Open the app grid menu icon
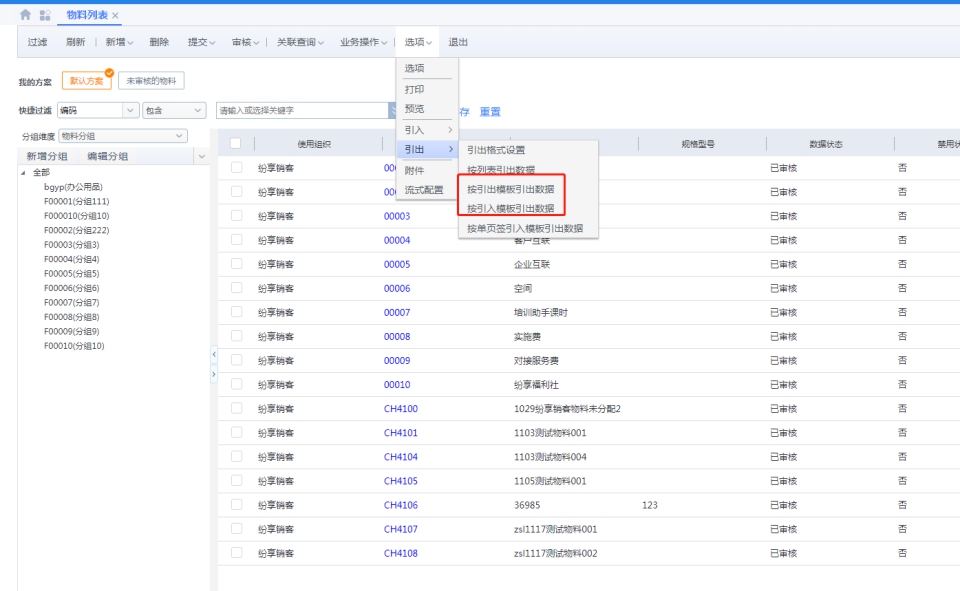The image size is (960, 591). tap(45, 15)
